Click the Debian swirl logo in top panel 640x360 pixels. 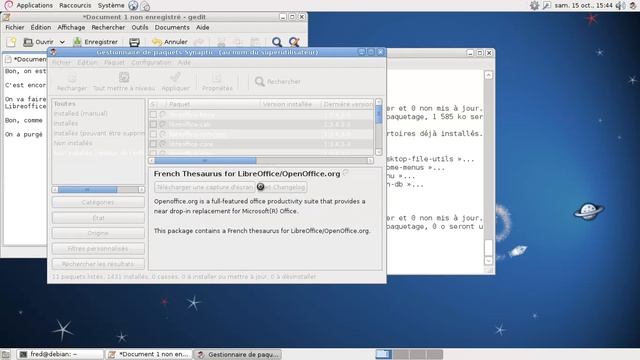click(x=9, y=5)
